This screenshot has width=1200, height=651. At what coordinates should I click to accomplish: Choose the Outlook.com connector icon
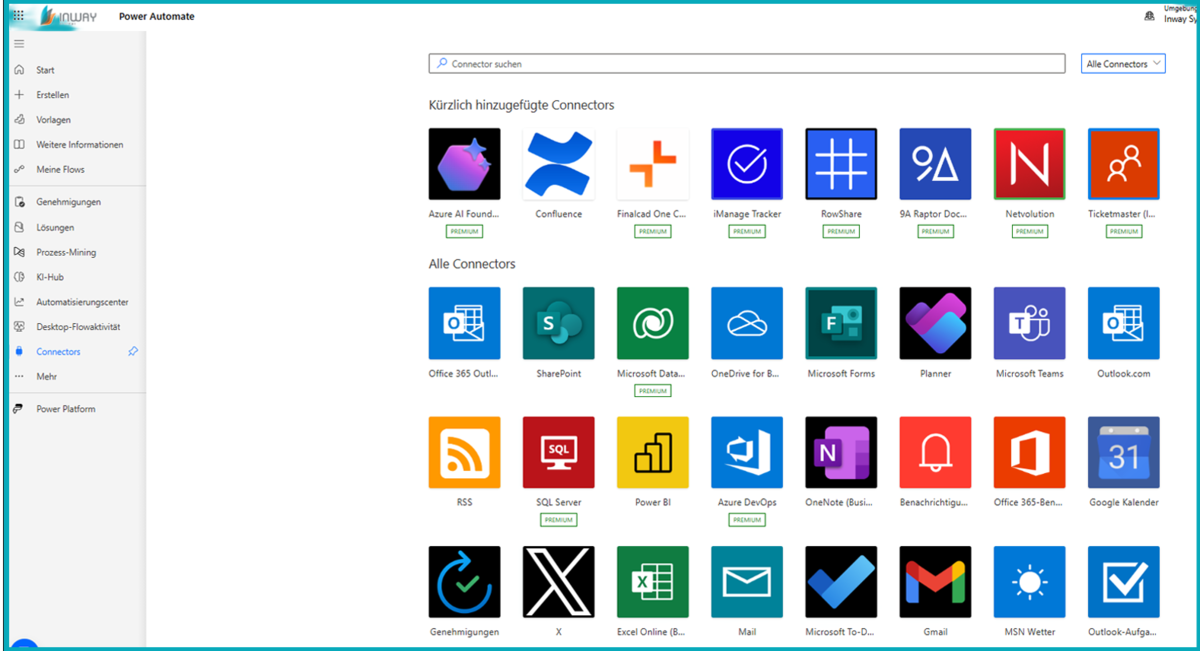[x=1124, y=323]
